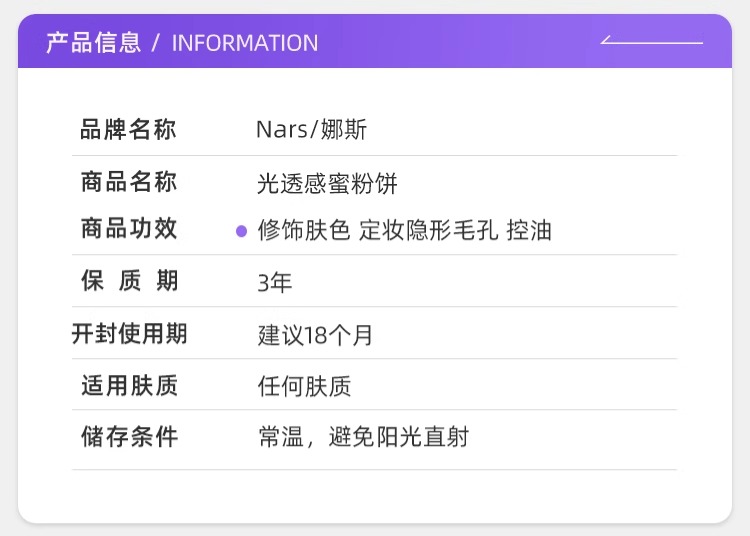Select the 3年 shelf life value

275,283
